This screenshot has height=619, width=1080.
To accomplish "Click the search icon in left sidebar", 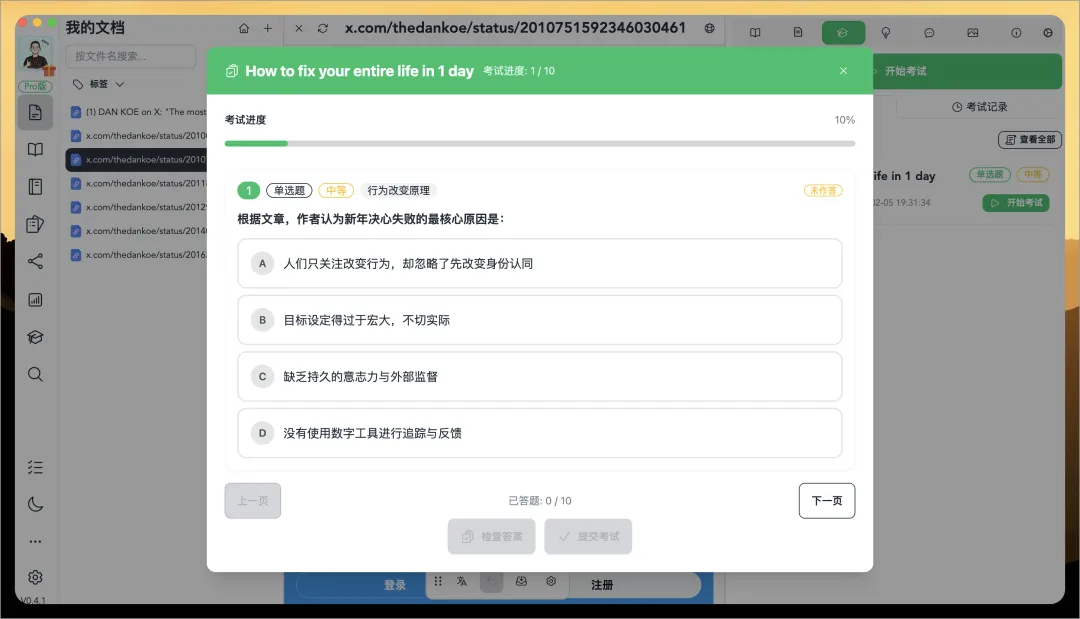I will pyautogui.click(x=34, y=375).
